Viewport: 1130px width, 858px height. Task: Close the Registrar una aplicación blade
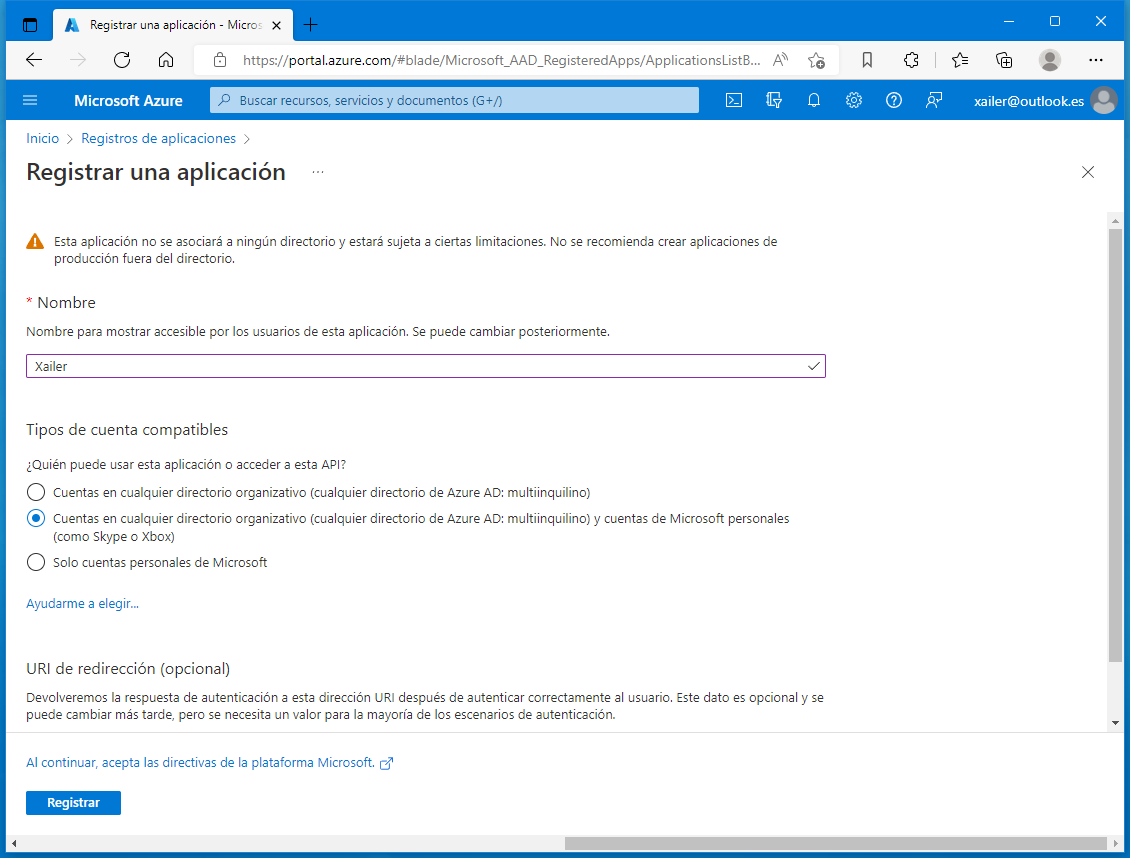(1087, 172)
